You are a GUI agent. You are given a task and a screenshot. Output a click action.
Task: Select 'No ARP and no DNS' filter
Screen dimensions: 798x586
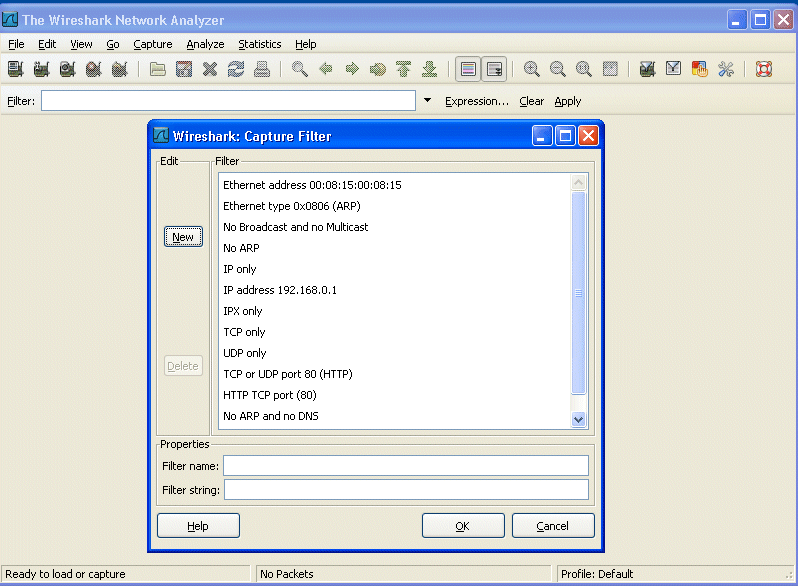pyautogui.click(x=394, y=416)
